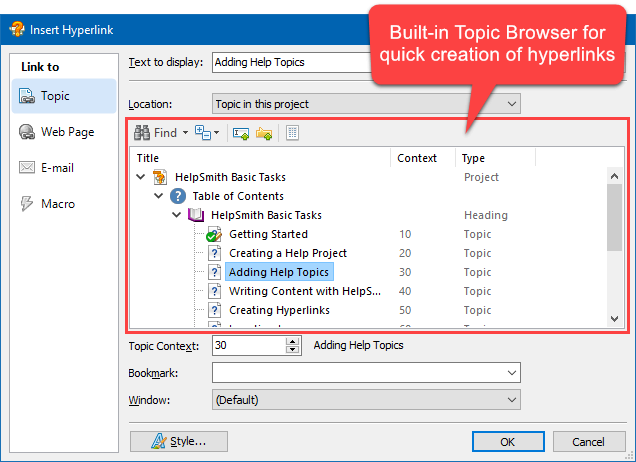Click context value 40 in the list

coord(405,291)
